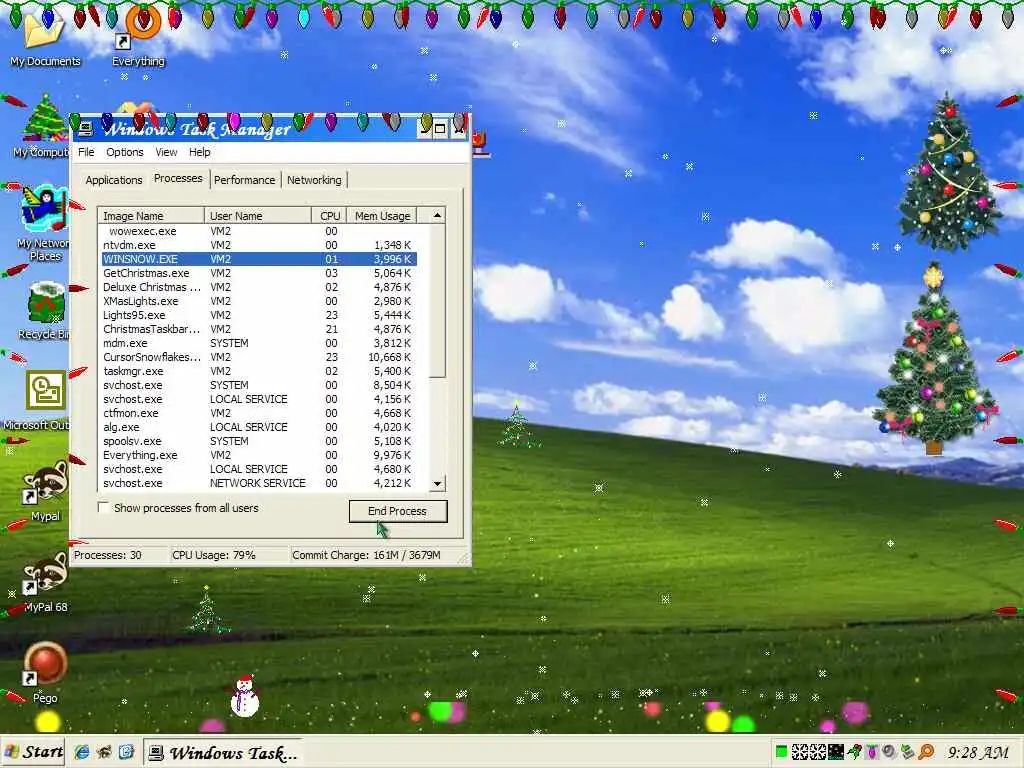Click the Safely Remove Hardware tray icon

click(x=907, y=752)
